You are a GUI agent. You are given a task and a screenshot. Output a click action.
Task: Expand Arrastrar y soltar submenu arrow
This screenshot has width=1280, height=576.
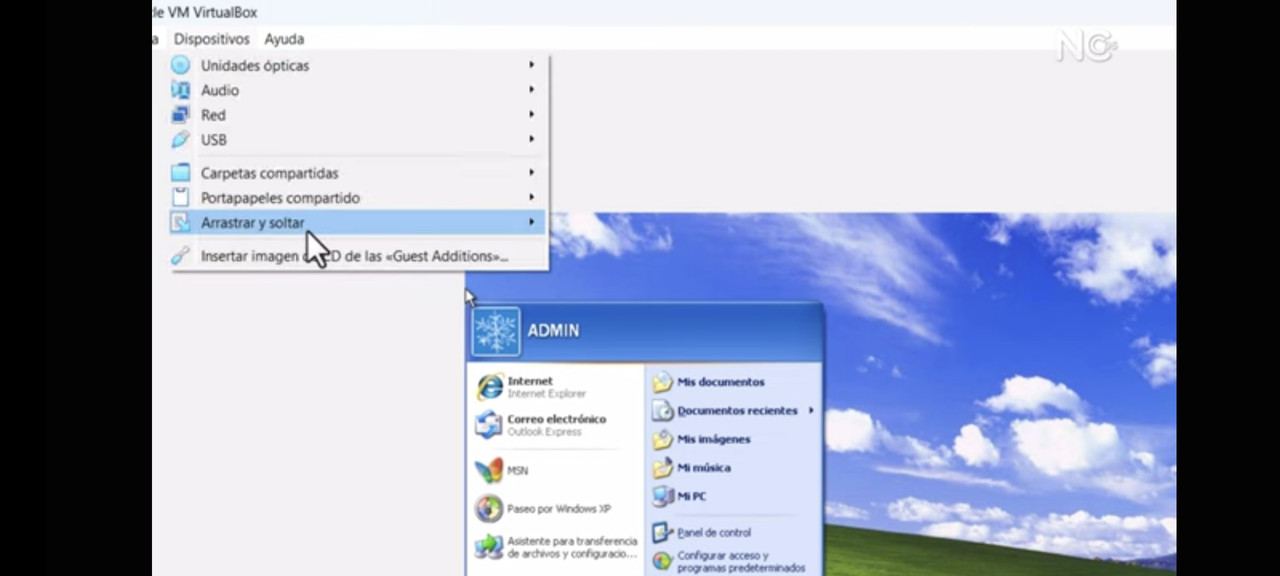coord(532,223)
